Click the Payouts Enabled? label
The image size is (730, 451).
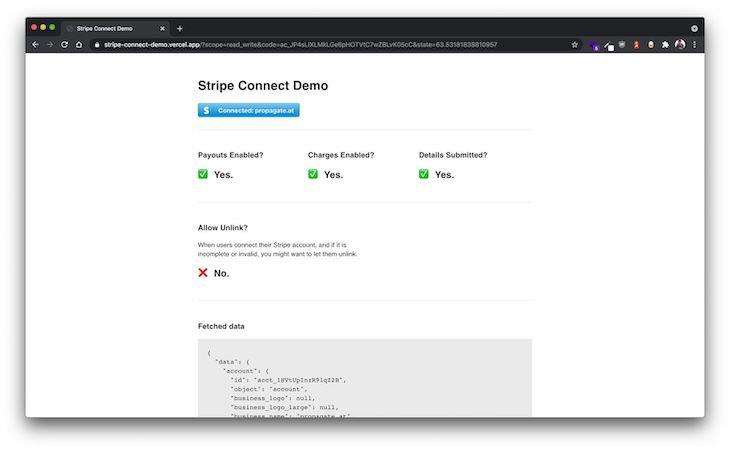[230, 155]
